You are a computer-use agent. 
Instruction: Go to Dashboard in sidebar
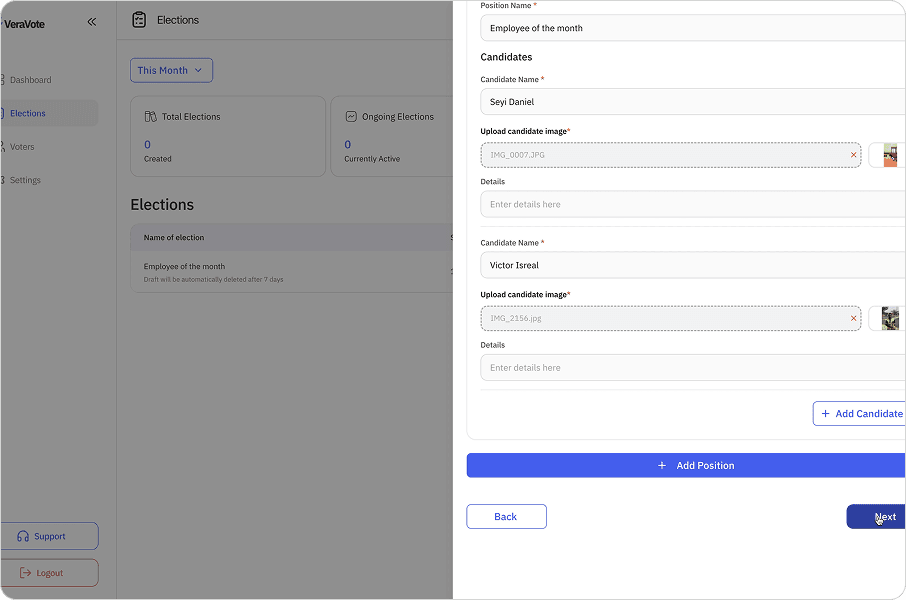tap(30, 80)
